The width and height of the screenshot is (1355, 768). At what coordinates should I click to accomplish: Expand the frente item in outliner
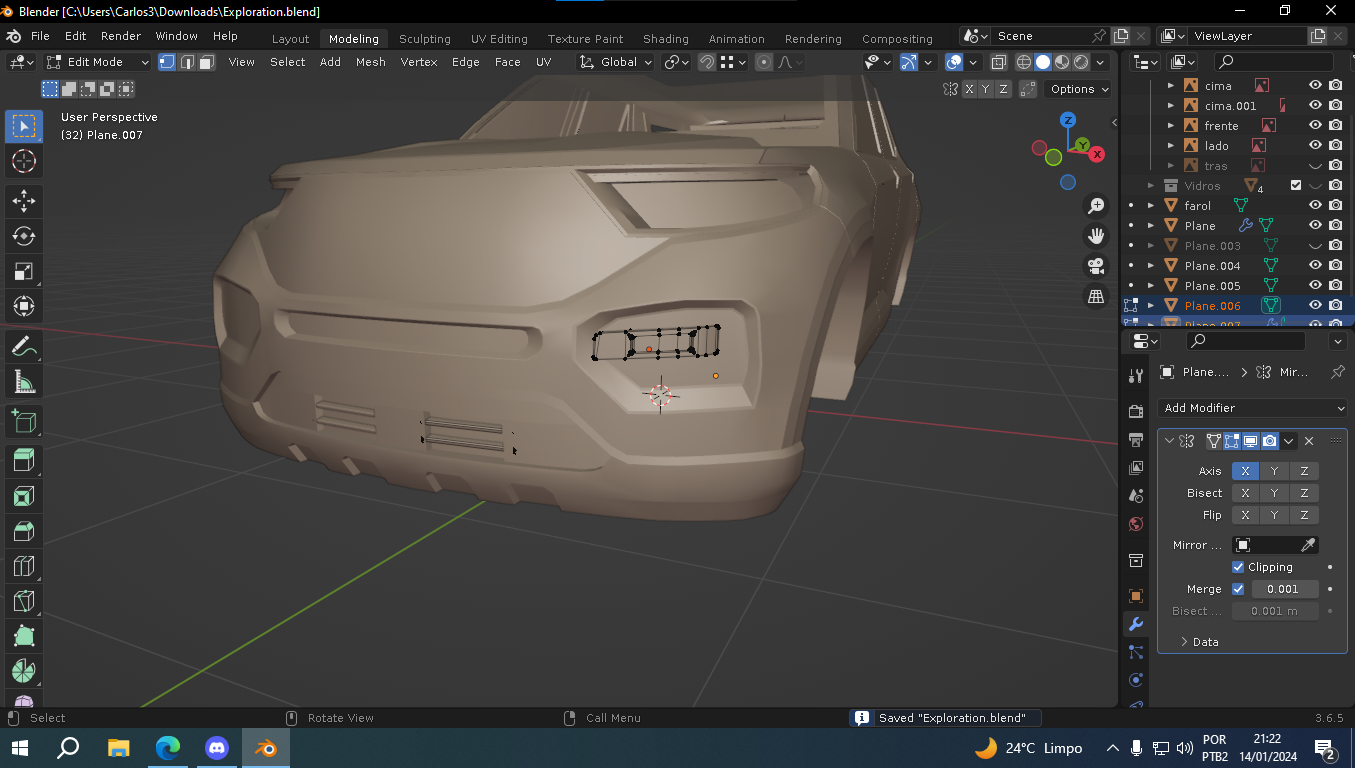click(x=1171, y=126)
